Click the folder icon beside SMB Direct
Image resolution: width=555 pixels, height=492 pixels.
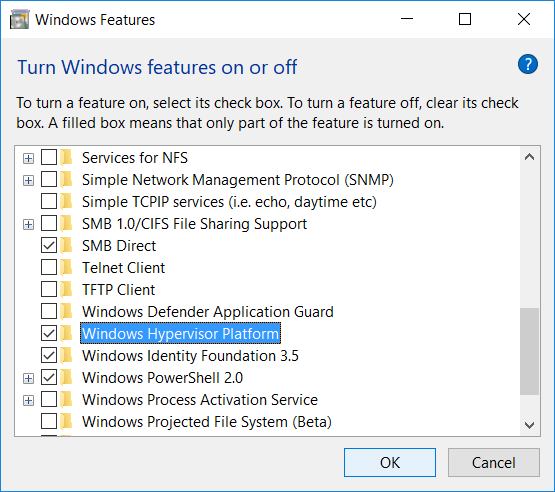click(x=66, y=246)
